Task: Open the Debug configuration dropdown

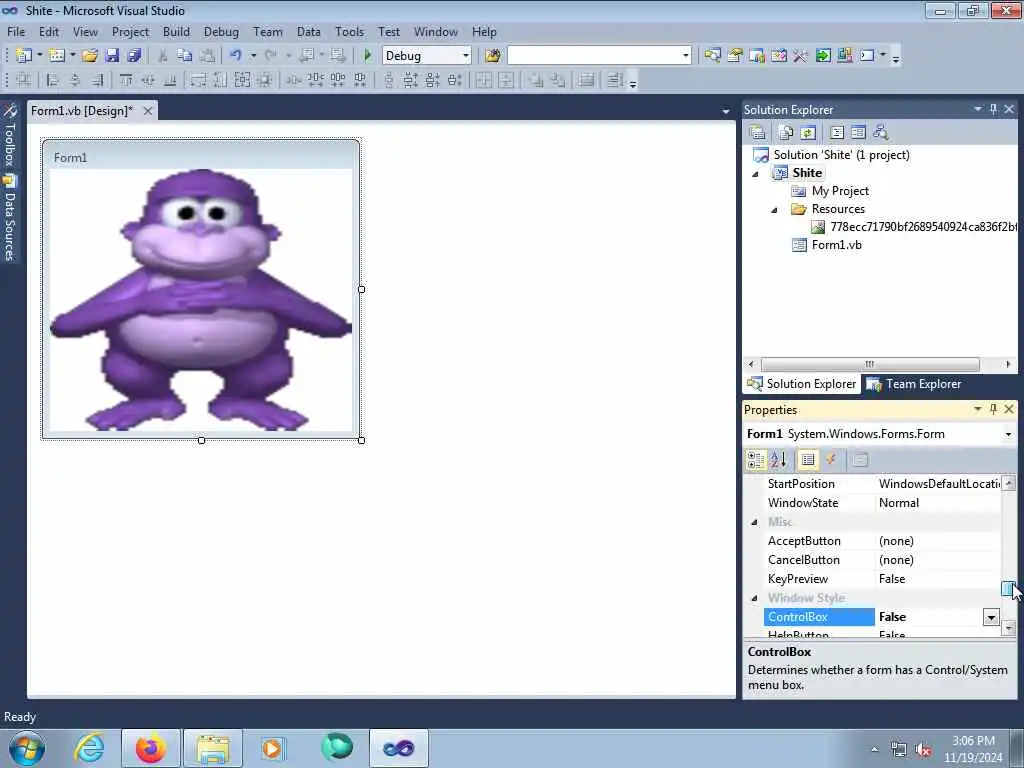Action: pos(466,56)
